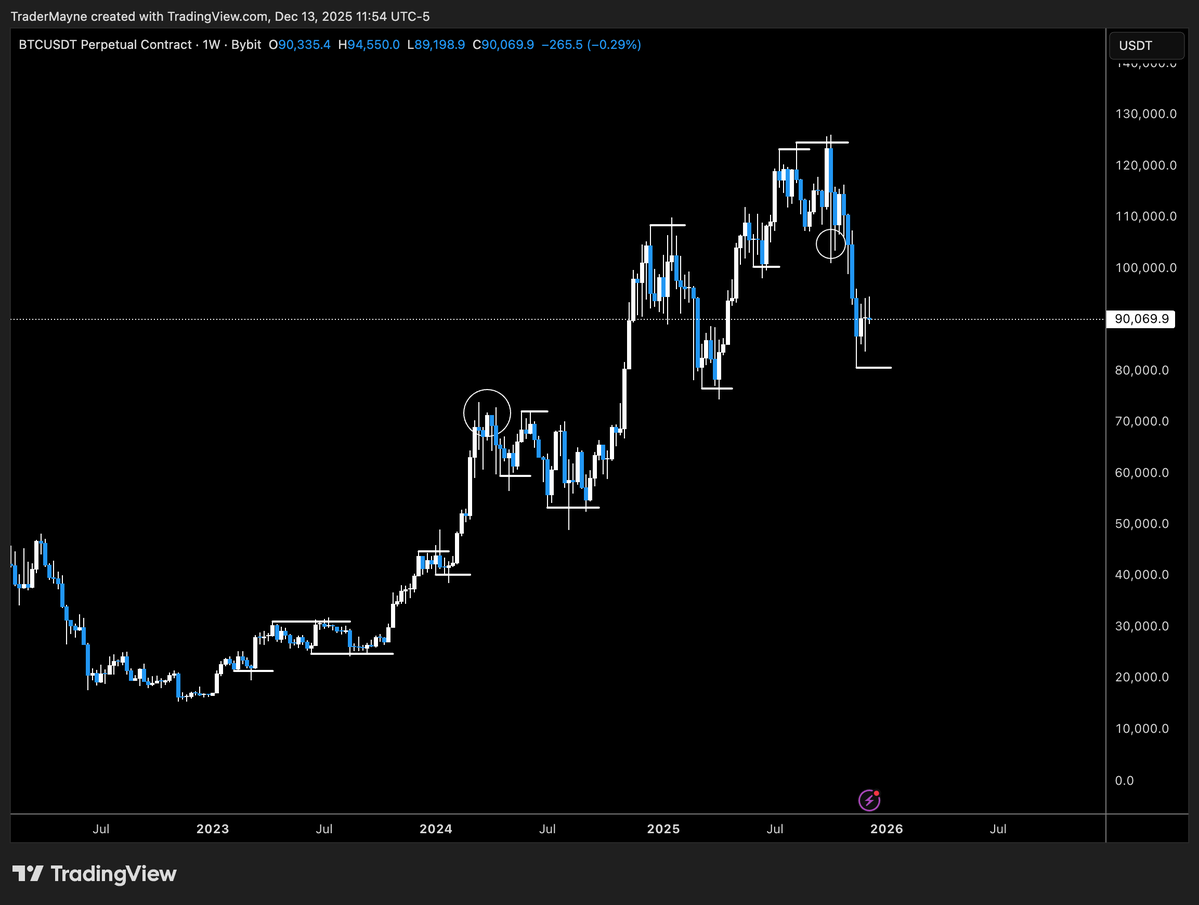The height and width of the screenshot is (905, 1199).
Task: Click the 2026 label on time axis
Action: [886, 829]
